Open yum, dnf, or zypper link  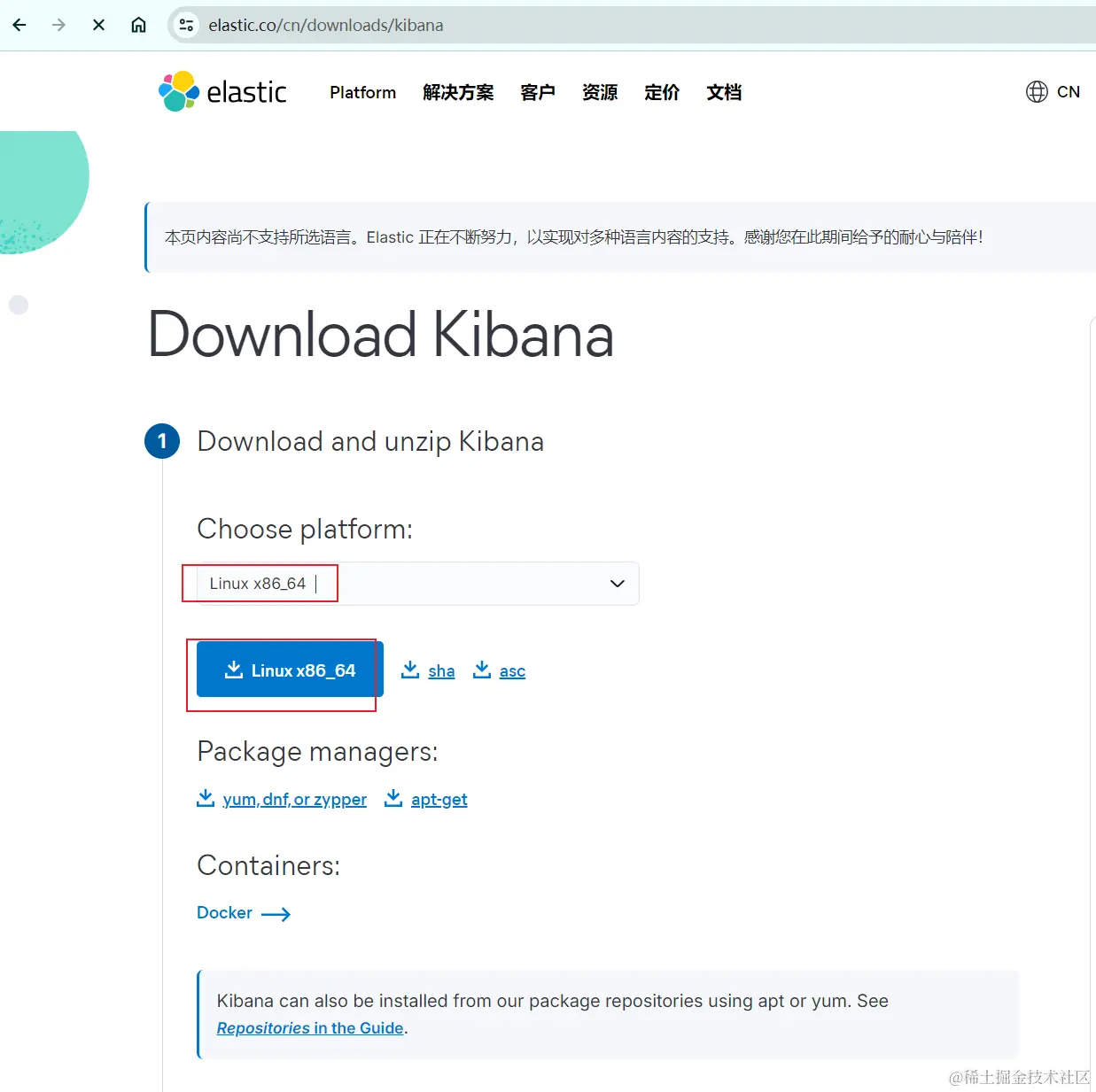tap(295, 800)
